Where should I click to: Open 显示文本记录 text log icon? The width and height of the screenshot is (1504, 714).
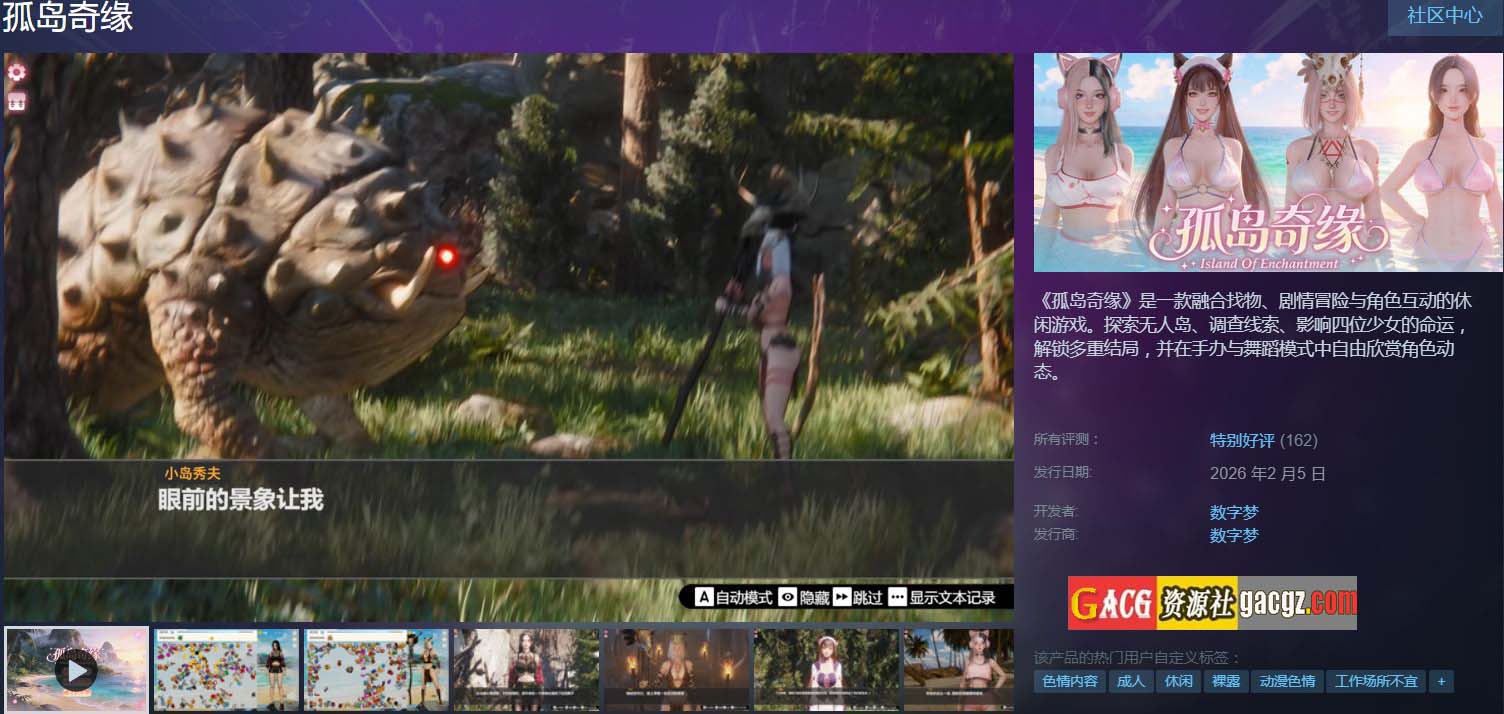896,597
